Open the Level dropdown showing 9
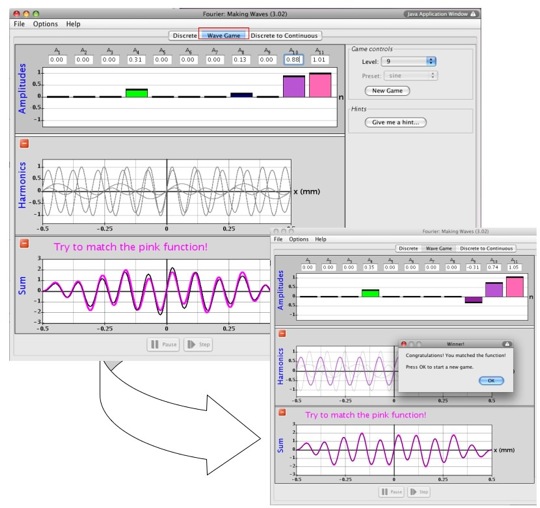 (x=409, y=62)
